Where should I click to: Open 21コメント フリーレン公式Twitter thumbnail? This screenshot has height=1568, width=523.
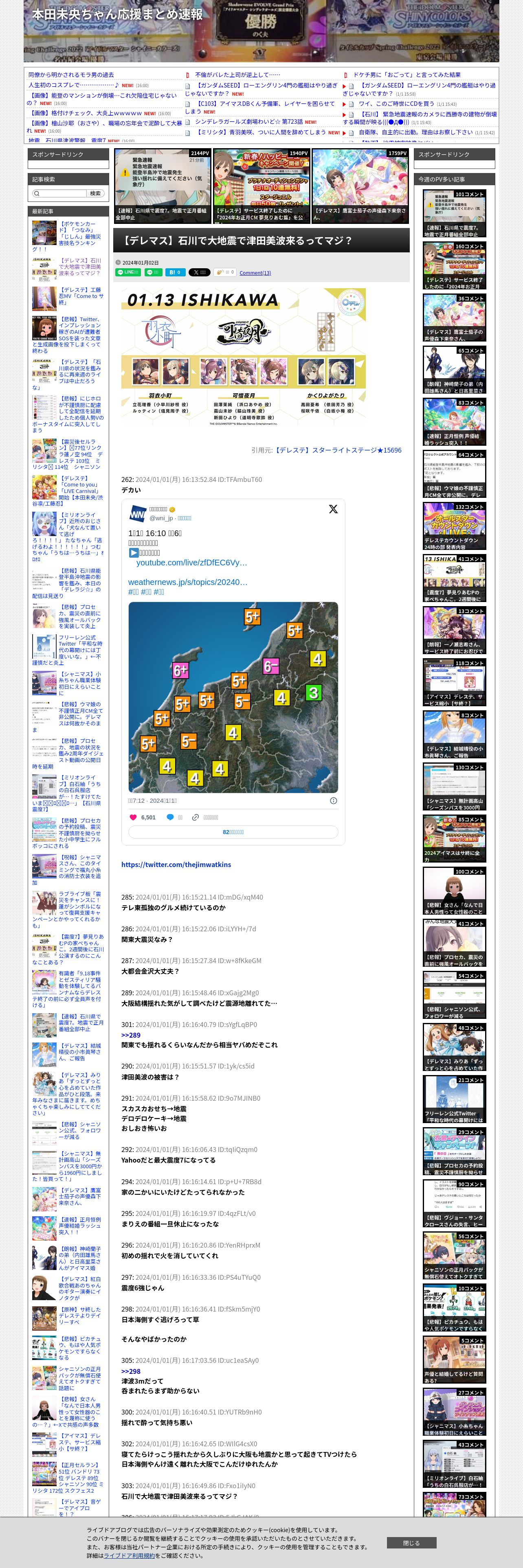[454, 1099]
